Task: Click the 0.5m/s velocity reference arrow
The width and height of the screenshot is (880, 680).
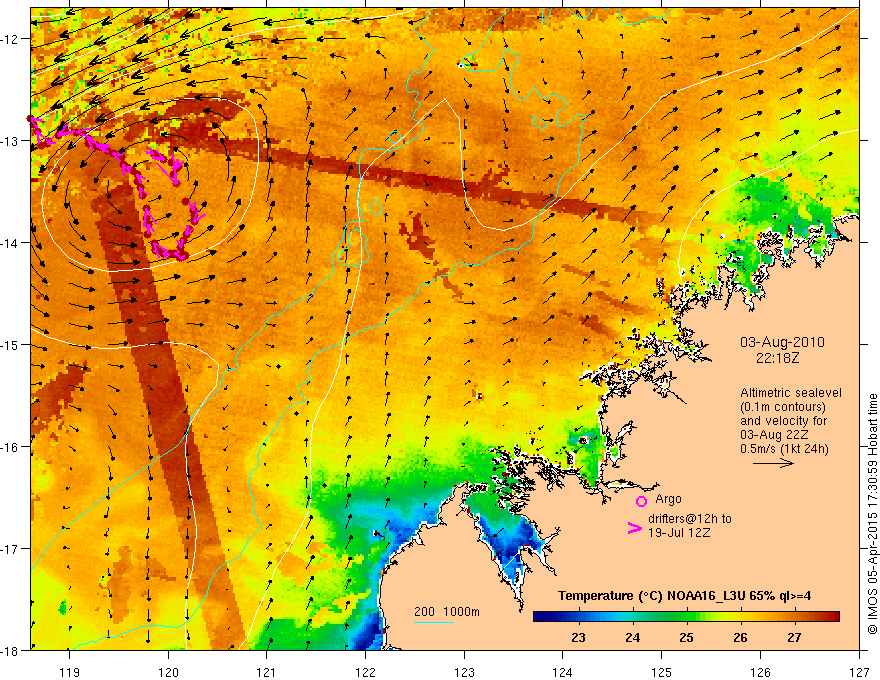Action: click(773, 463)
